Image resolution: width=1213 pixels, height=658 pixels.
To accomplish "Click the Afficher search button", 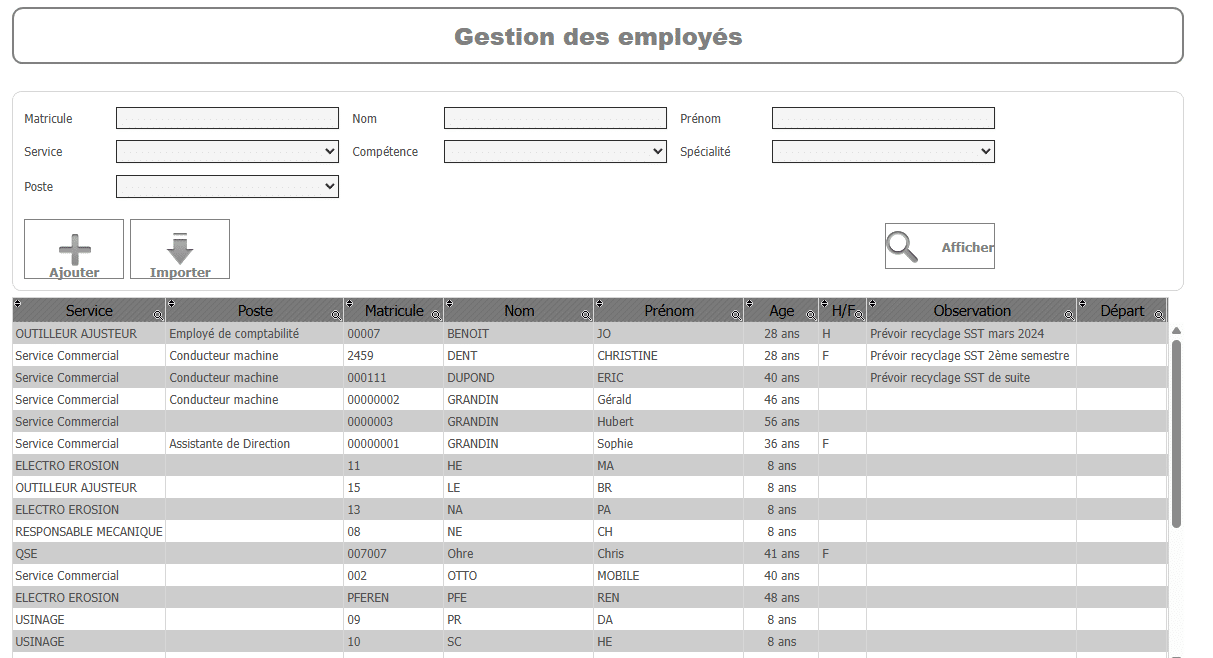I will (940, 246).
